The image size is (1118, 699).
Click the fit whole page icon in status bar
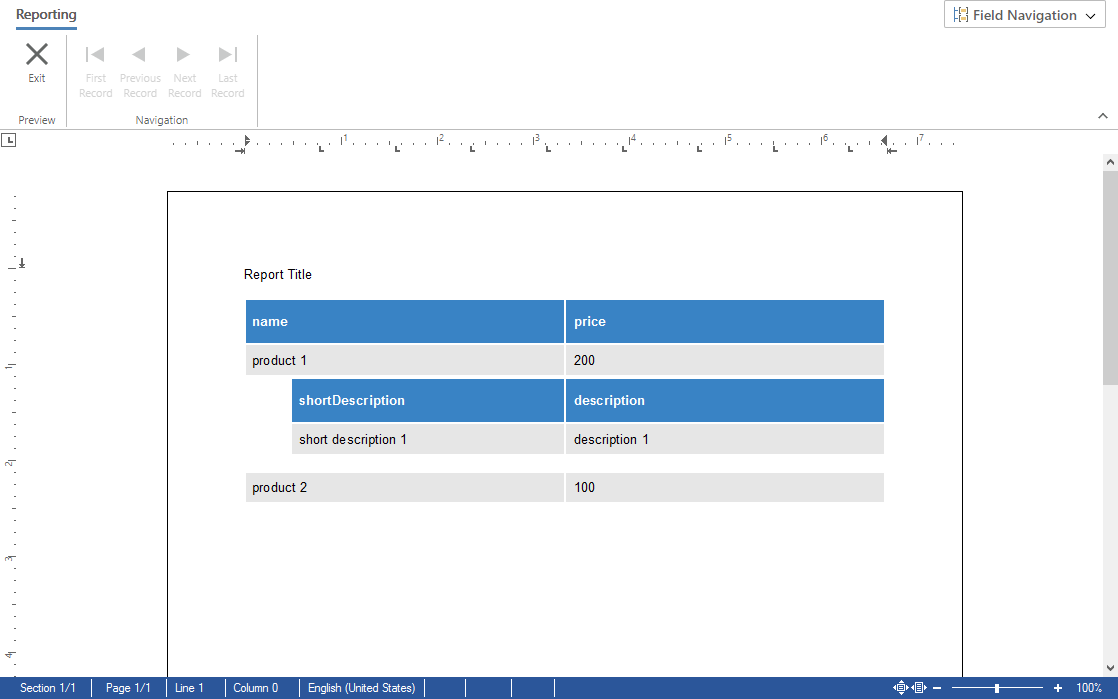tap(901, 688)
